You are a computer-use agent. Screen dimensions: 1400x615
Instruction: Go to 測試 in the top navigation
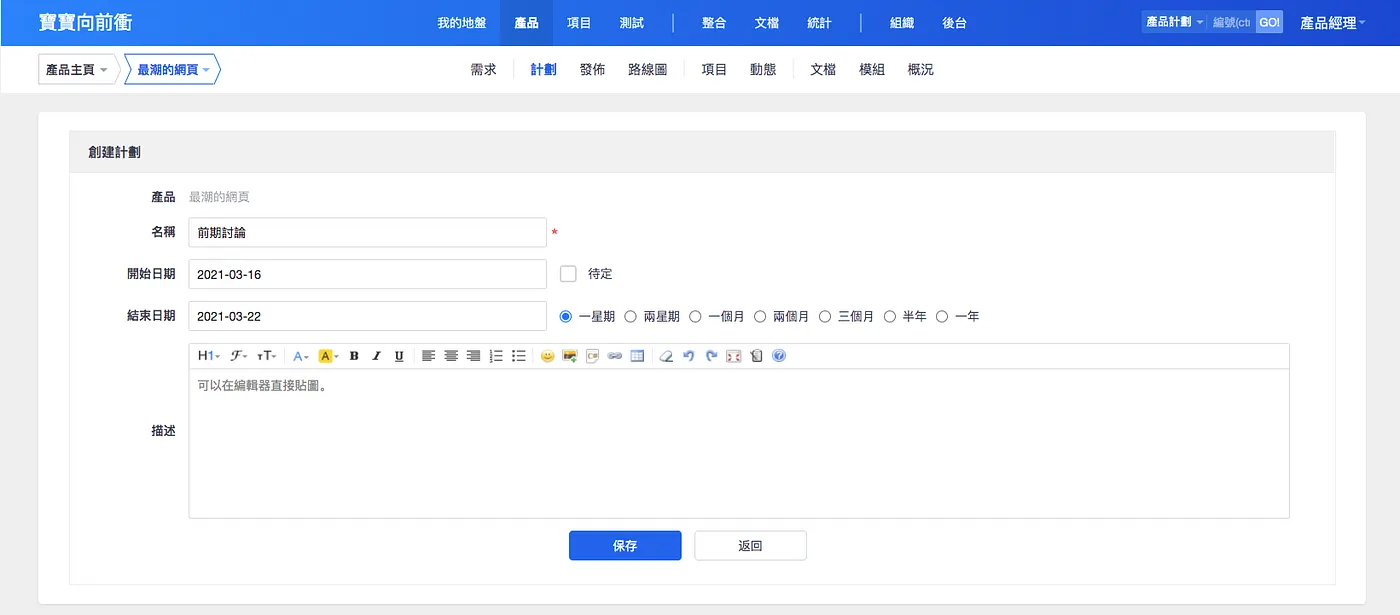[632, 23]
